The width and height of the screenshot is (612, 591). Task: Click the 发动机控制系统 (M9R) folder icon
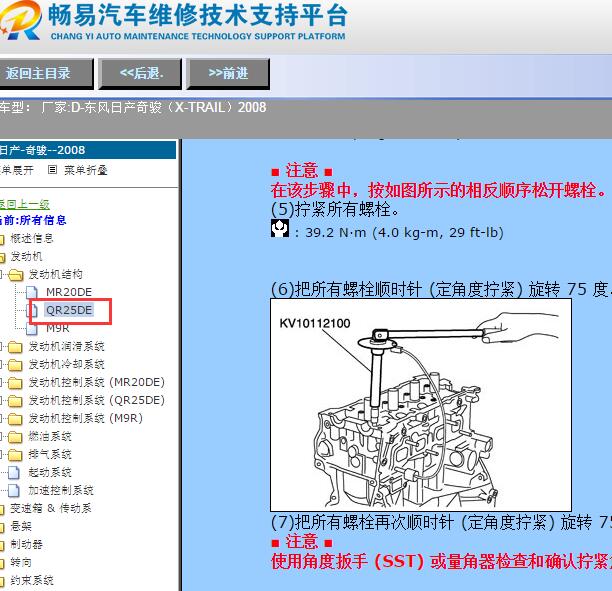coord(15,419)
